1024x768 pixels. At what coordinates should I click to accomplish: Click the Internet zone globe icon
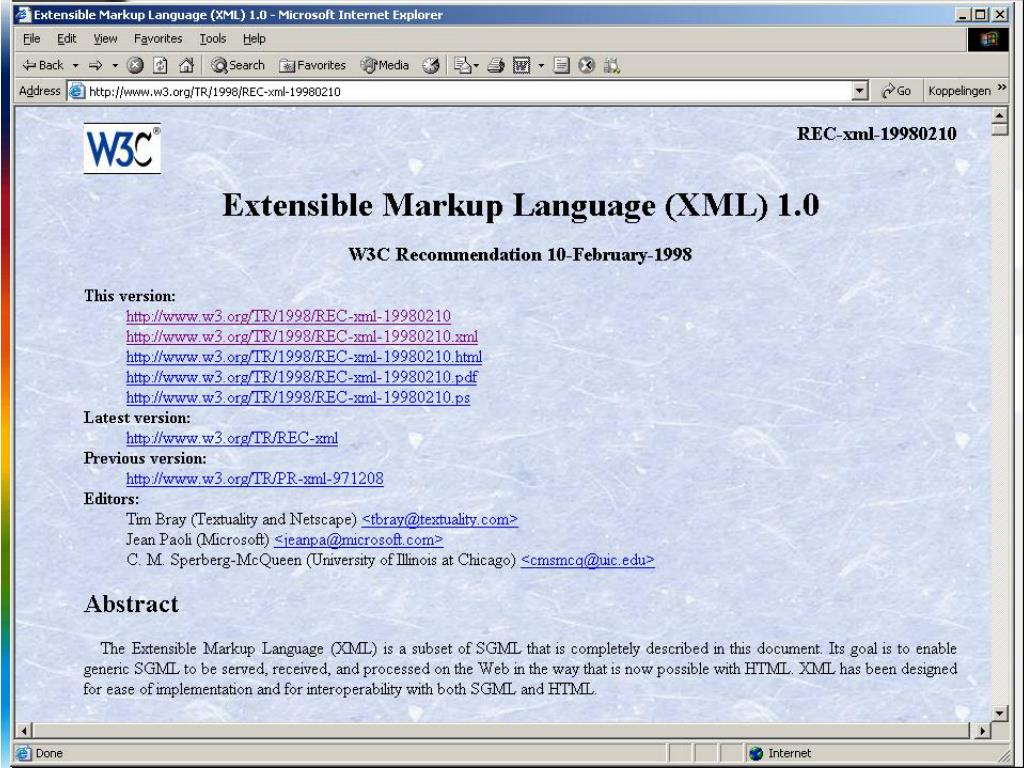[x=756, y=754]
